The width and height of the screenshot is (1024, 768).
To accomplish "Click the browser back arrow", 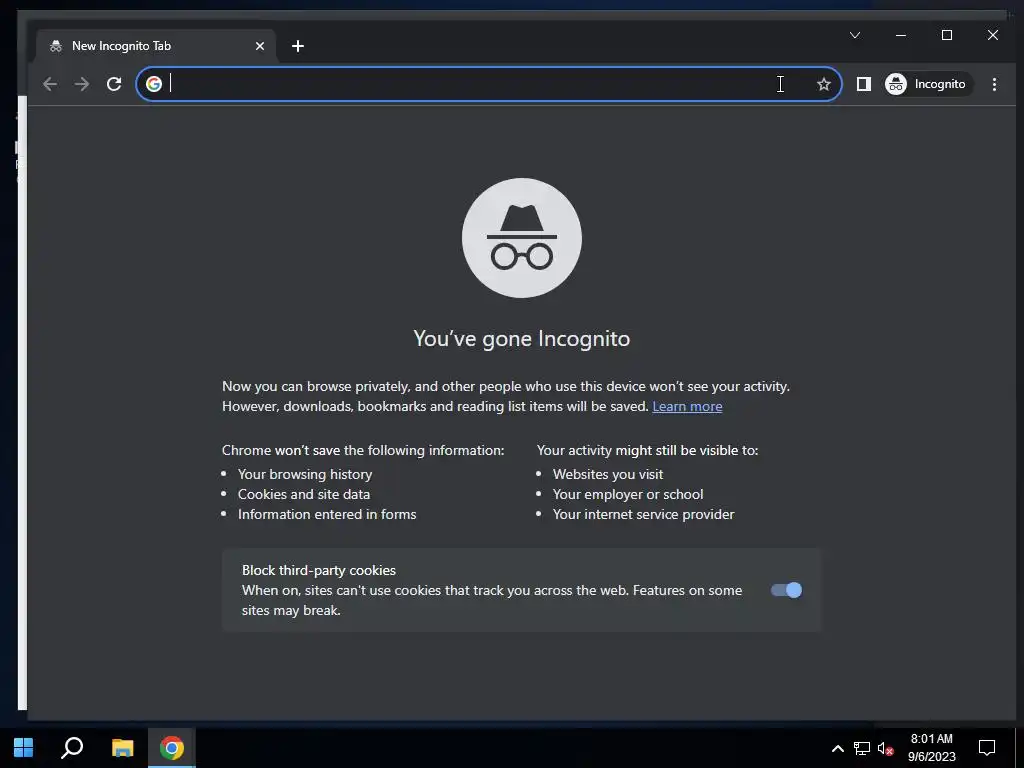I will 50,84.
